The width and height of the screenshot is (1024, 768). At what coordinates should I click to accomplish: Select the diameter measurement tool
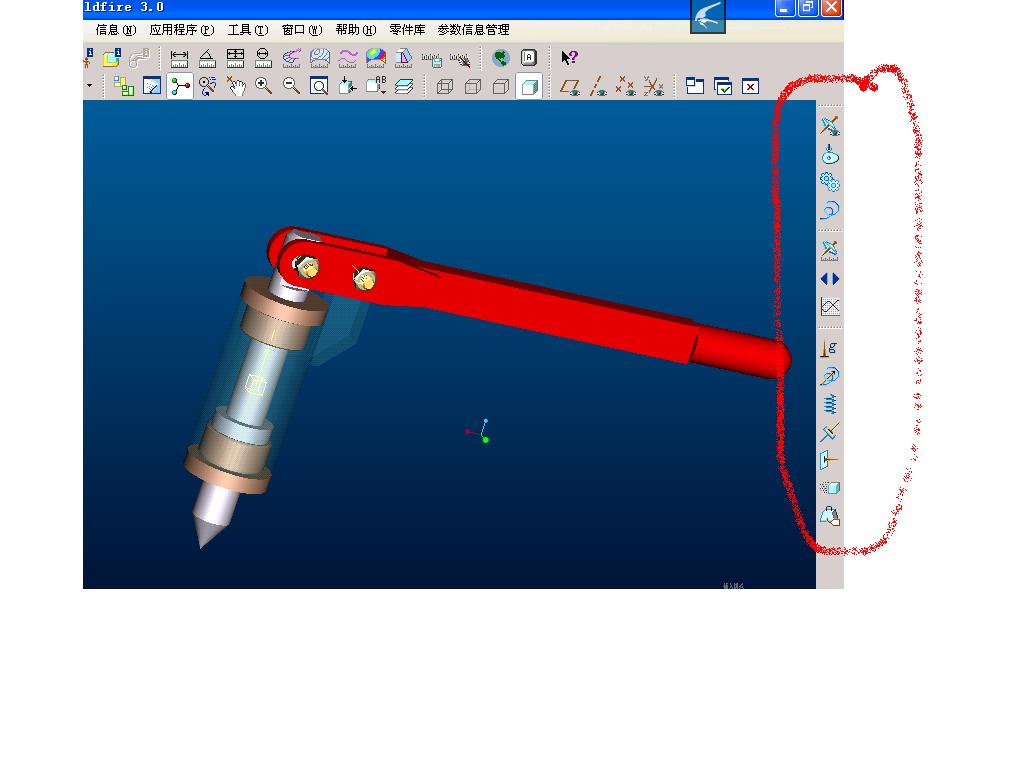coord(263,58)
